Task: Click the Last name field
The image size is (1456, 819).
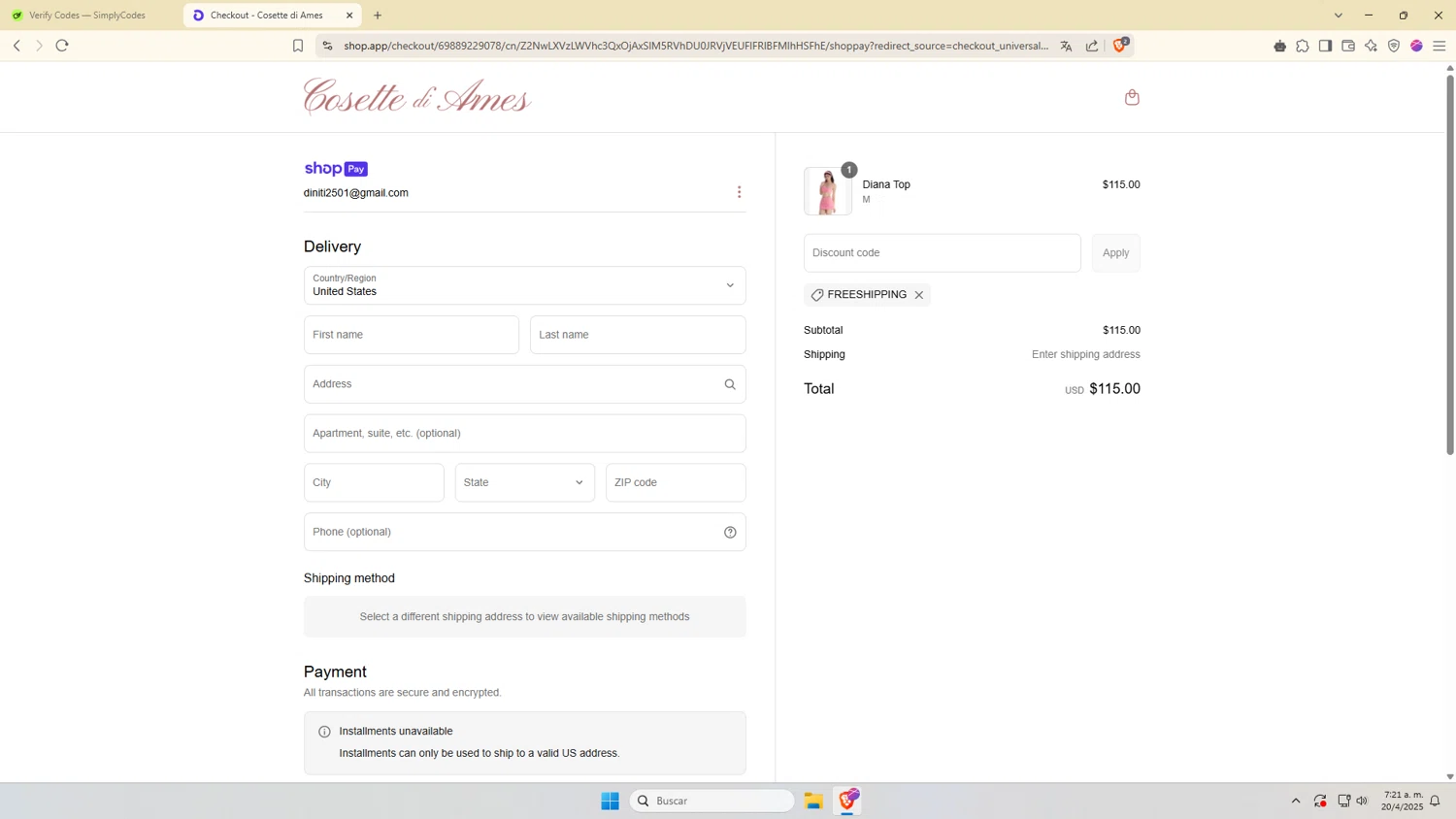Action: tap(638, 335)
